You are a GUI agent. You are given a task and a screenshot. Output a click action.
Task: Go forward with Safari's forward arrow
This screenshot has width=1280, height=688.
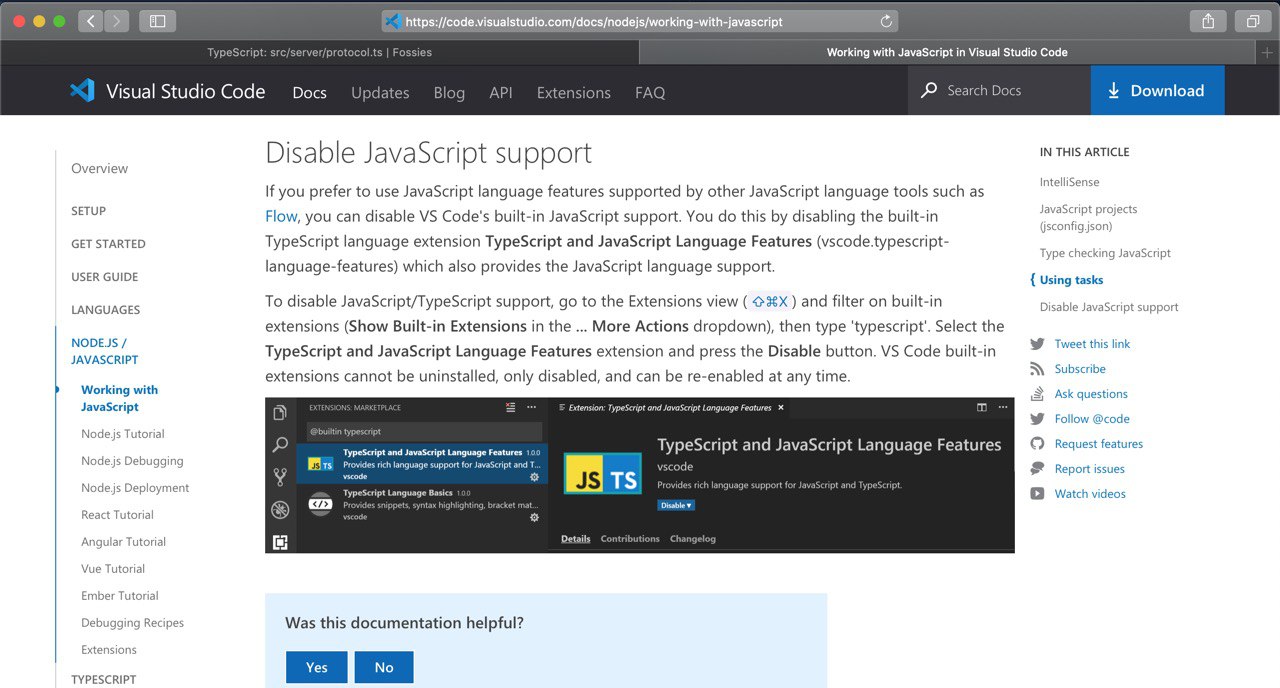coord(117,20)
